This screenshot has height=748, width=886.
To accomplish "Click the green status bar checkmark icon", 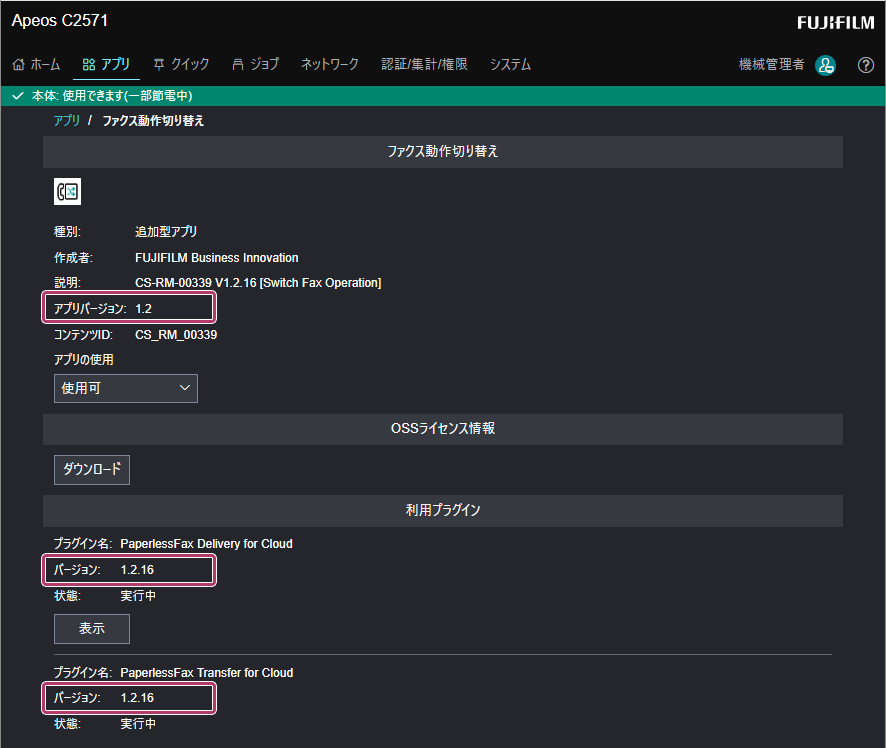I will (17, 96).
